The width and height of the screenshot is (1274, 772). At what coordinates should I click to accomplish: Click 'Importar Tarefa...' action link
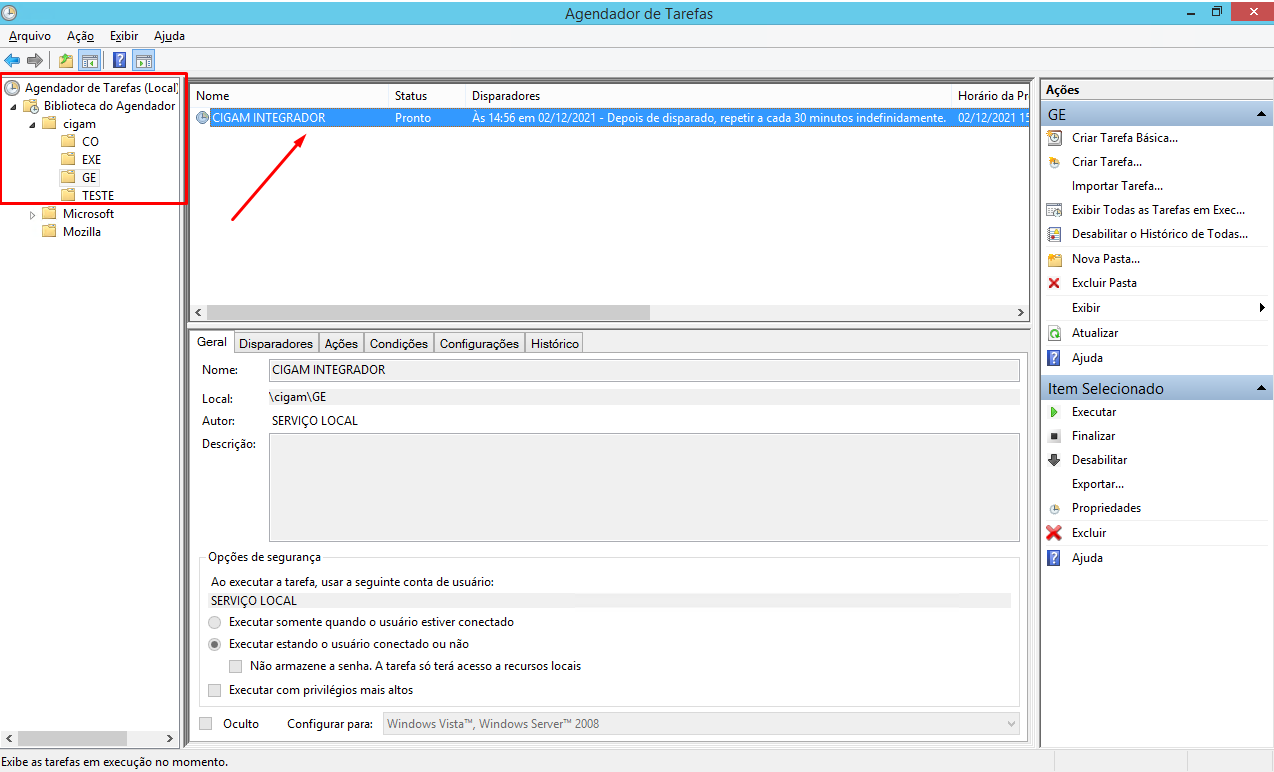pyautogui.click(x=1117, y=186)
